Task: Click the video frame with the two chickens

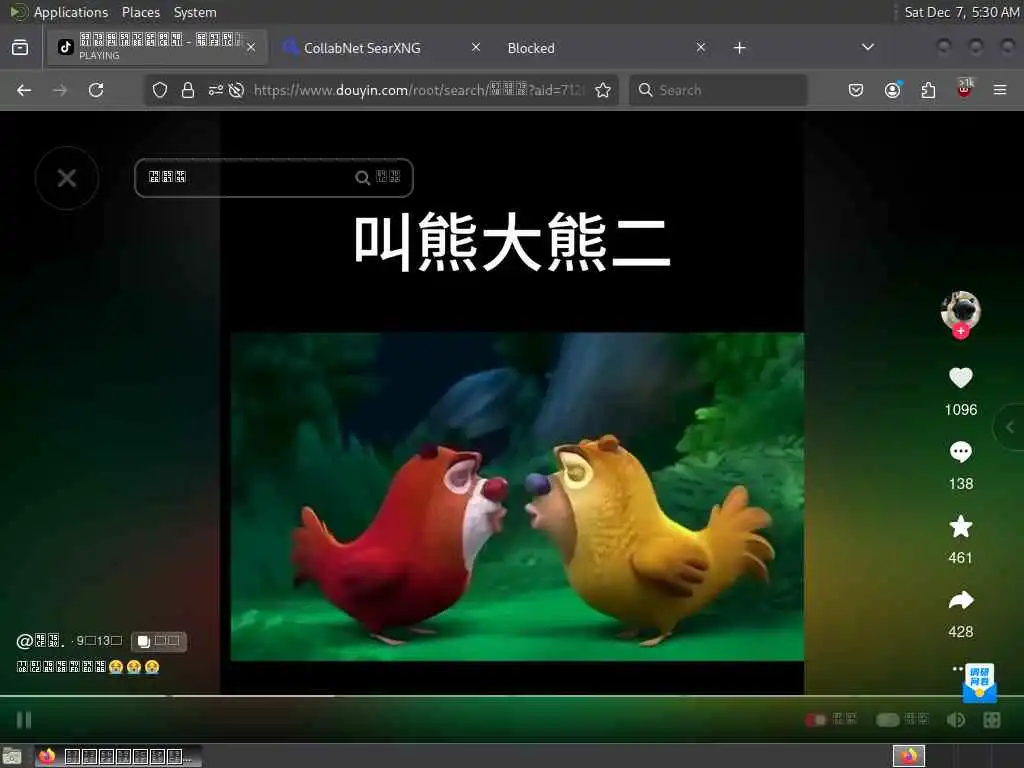Action: point(517,496)
